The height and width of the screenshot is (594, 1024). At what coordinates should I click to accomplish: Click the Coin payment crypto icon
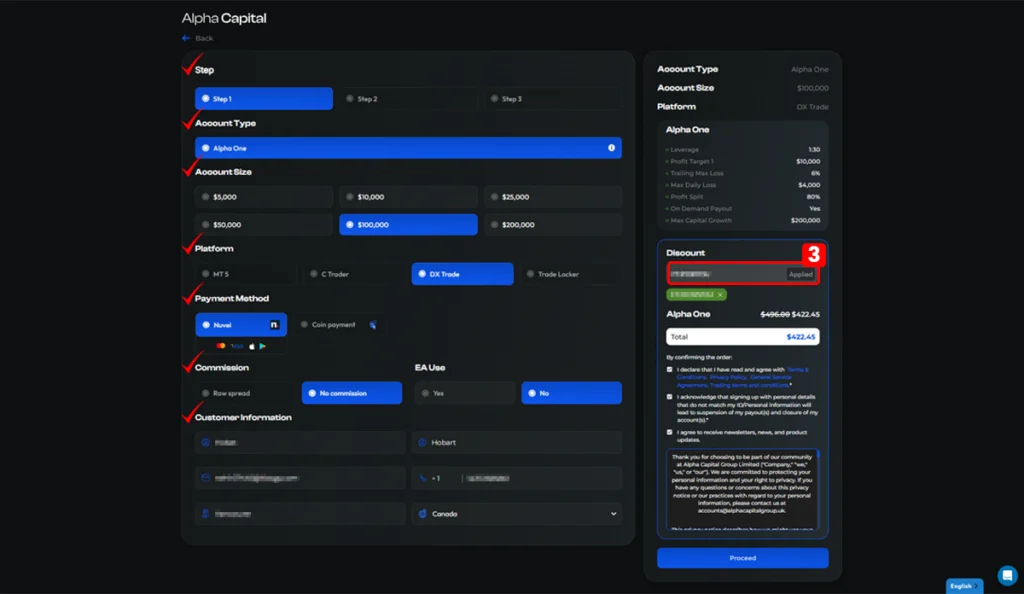point(373,324)
